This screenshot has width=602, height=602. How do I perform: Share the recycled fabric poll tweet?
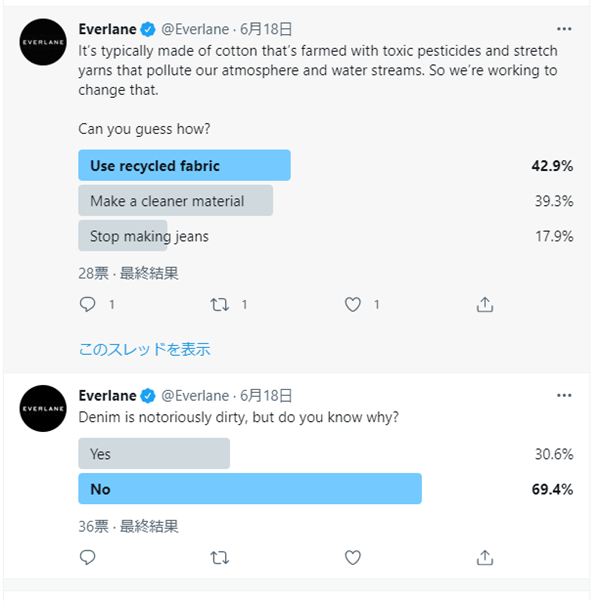pyautogui.click(x=485, y=304)
